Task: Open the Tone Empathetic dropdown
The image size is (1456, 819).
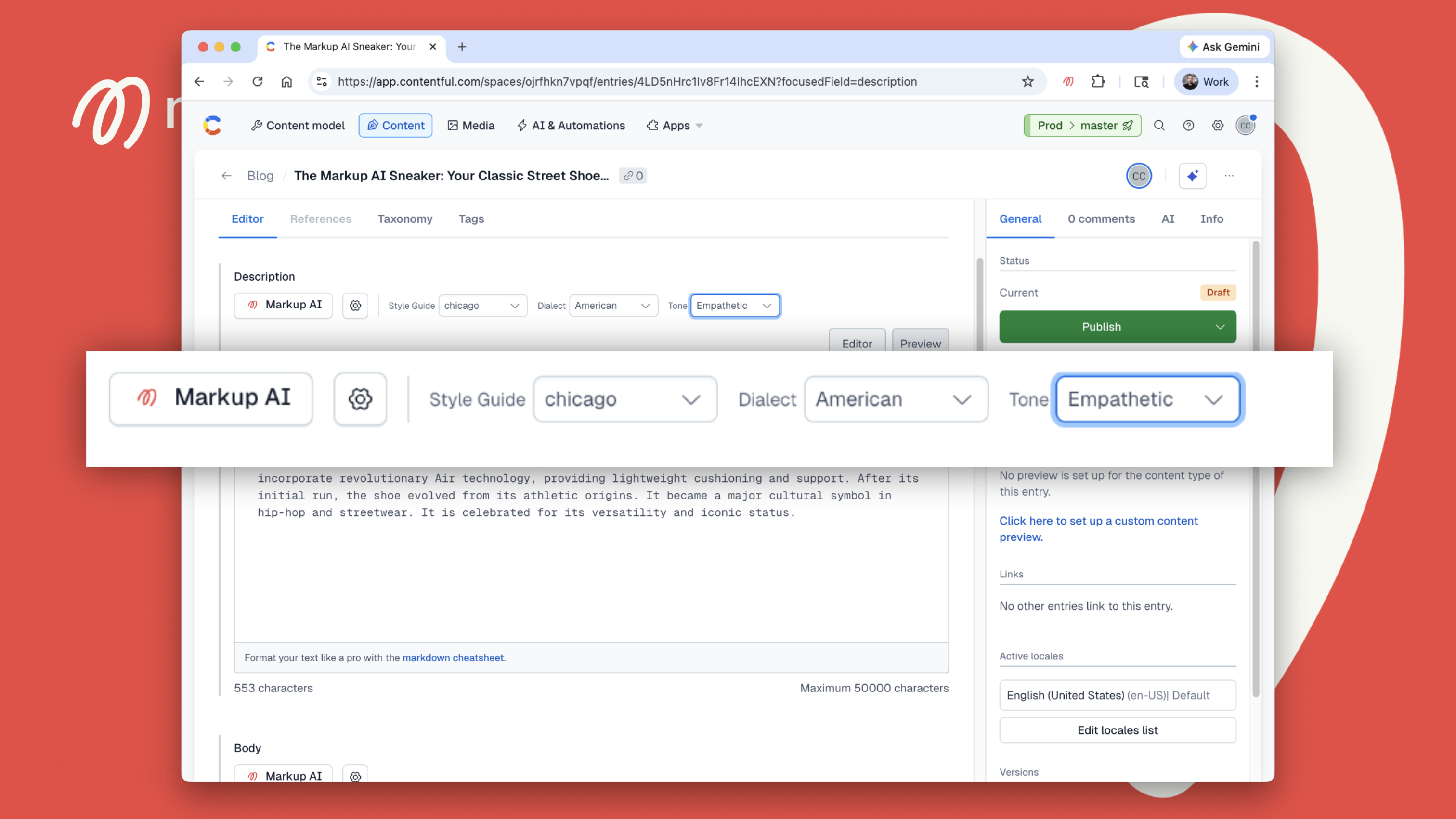Action: (x=734, y=306)
